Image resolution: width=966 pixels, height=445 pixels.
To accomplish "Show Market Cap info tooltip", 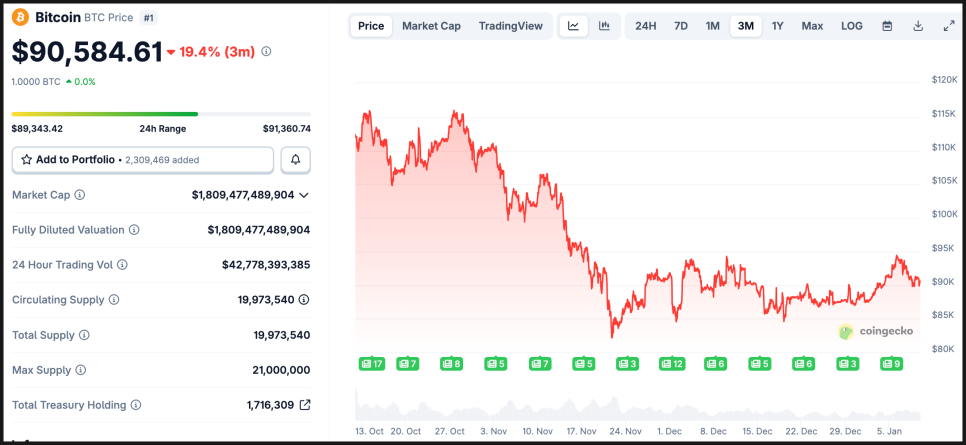I will pos(80,195).
